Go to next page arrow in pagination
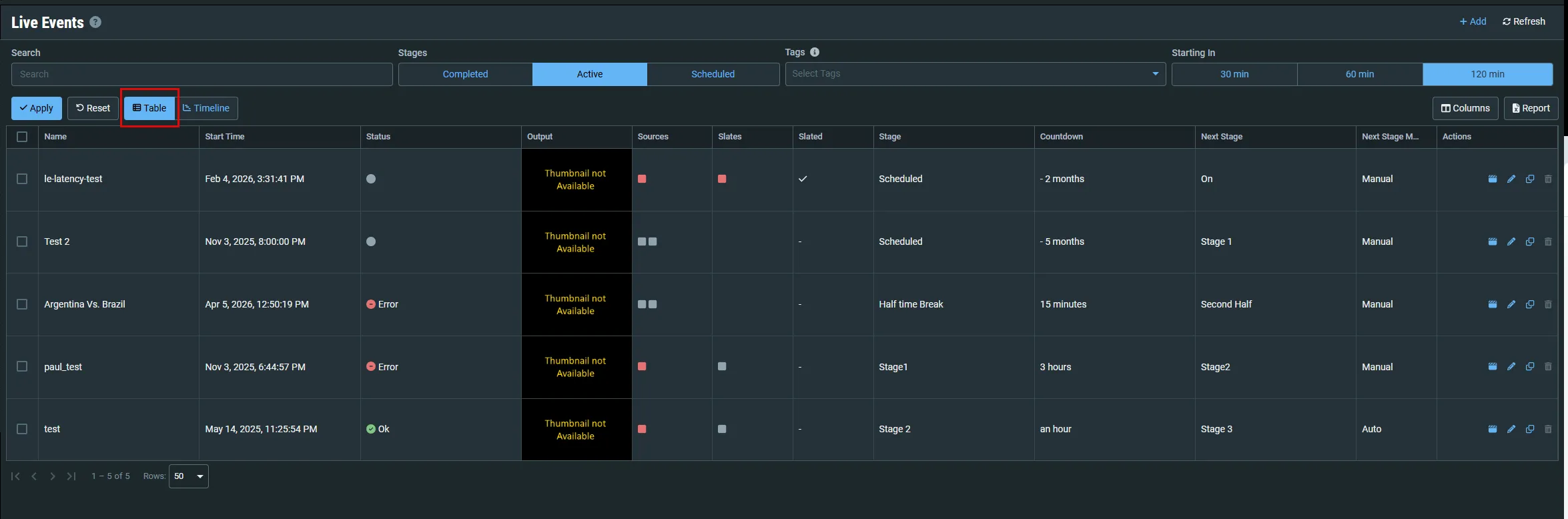The height and width of the screenshot is (519, 1568). pyautogui.click(x=53, y=476)
